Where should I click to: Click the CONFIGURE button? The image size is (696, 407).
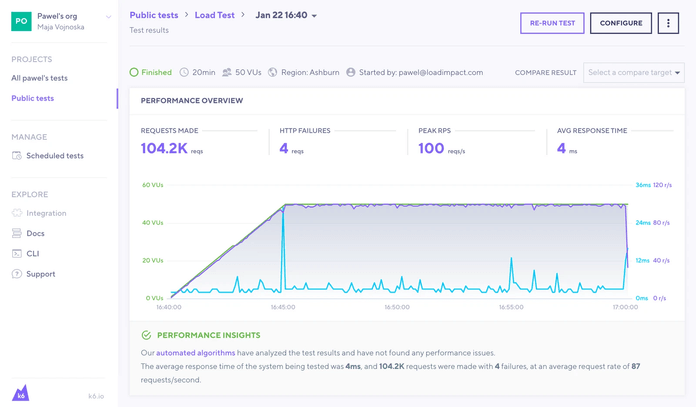click(x=621, y=23)
